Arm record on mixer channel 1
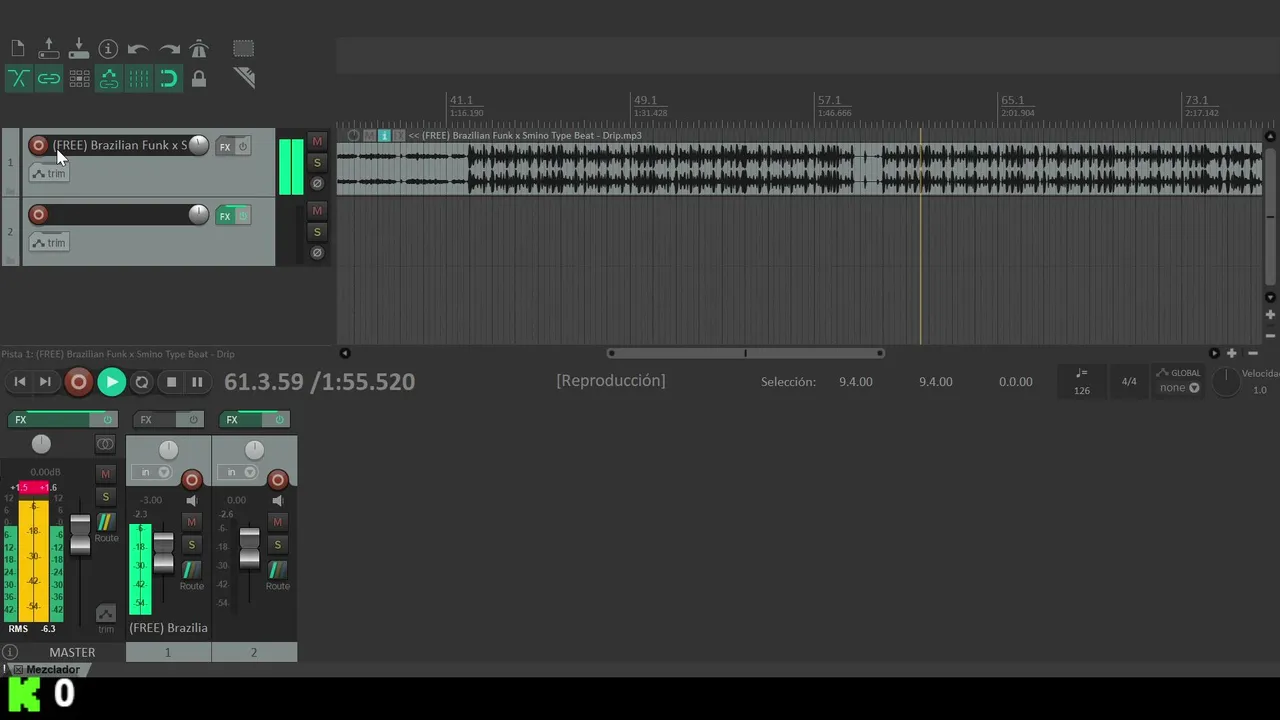This screenshot has width=1280, height=720. point(192,480)
